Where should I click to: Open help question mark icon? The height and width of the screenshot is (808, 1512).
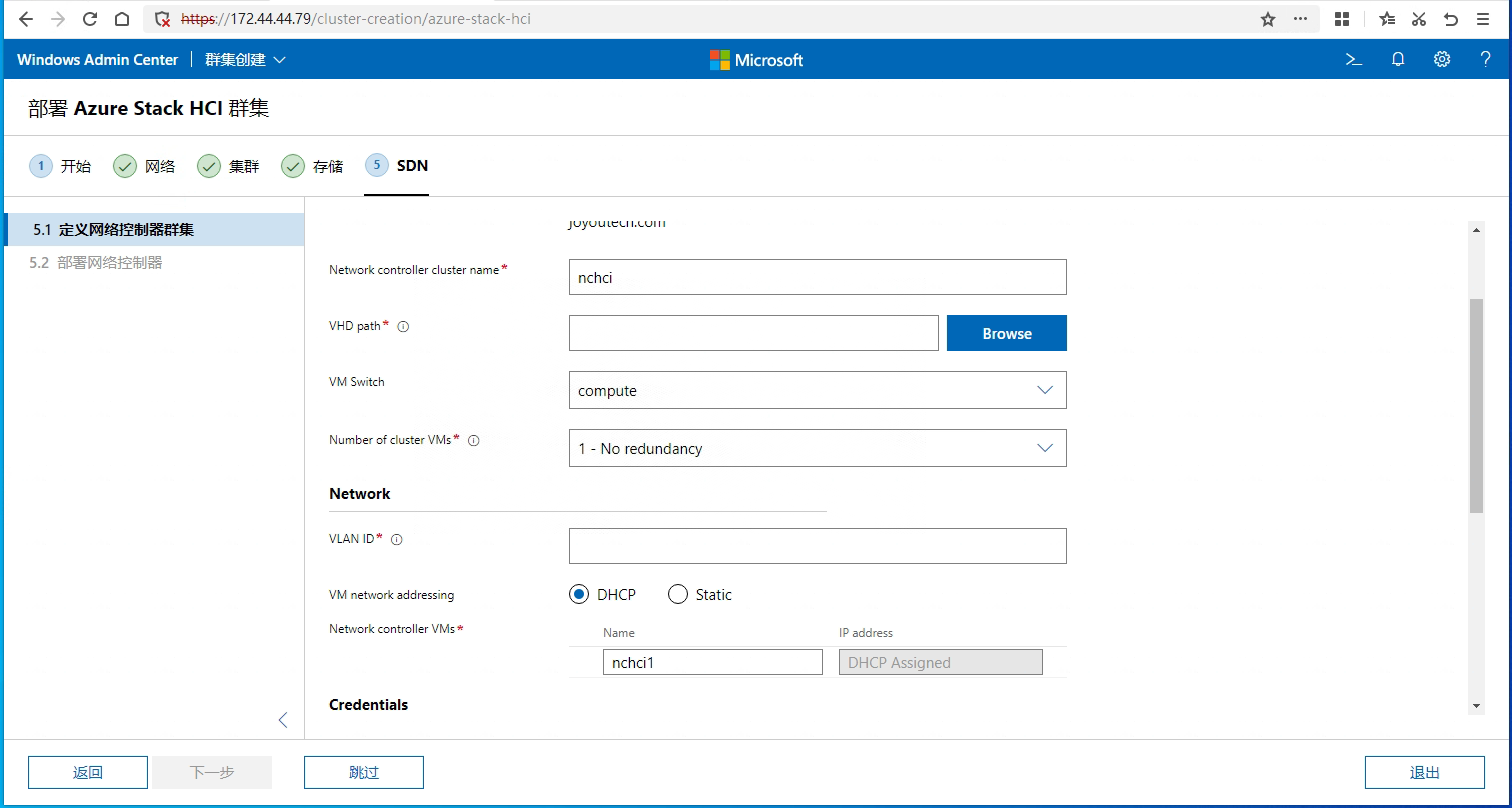point(1485,59)
